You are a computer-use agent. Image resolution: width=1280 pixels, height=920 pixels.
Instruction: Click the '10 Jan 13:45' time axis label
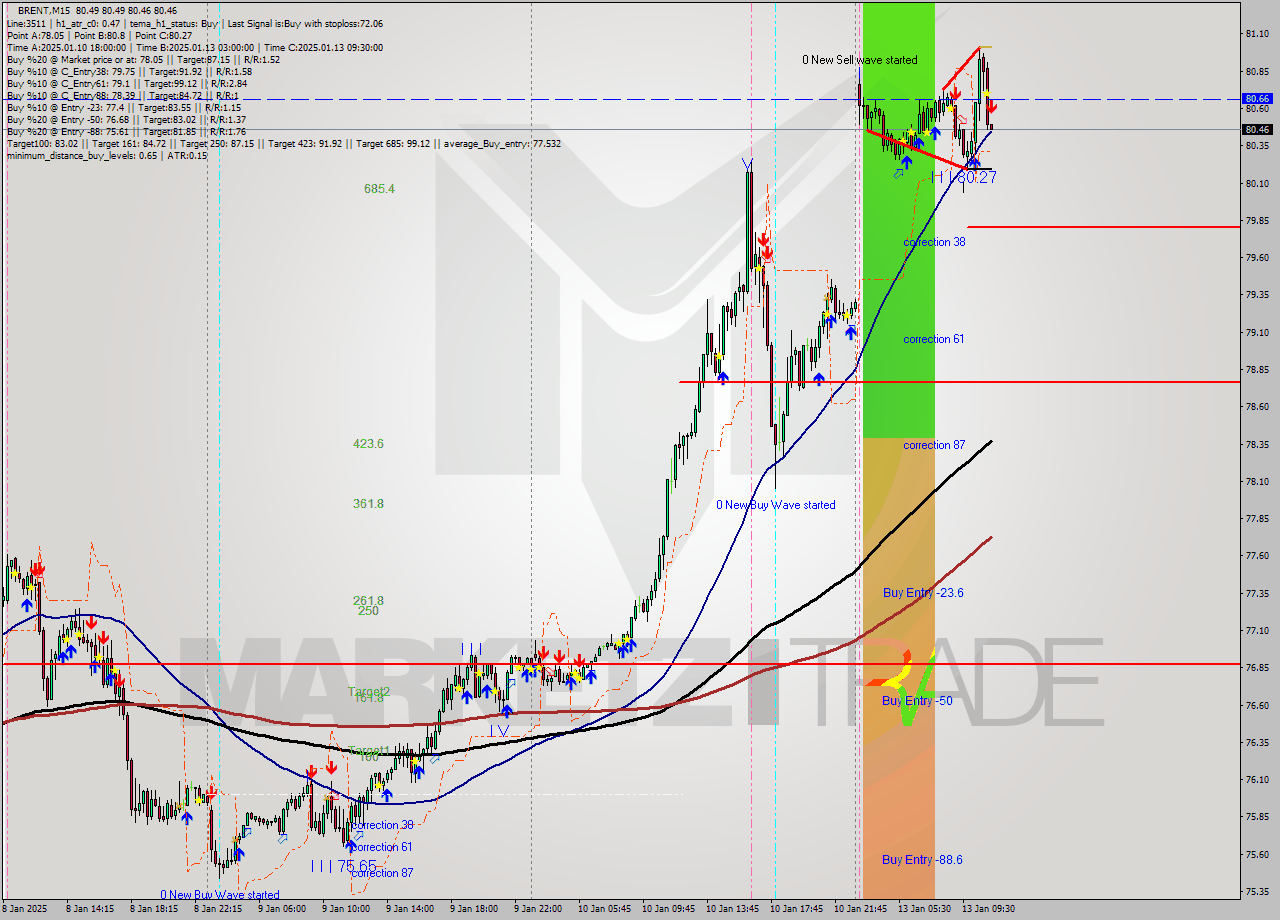pos(733,909)
